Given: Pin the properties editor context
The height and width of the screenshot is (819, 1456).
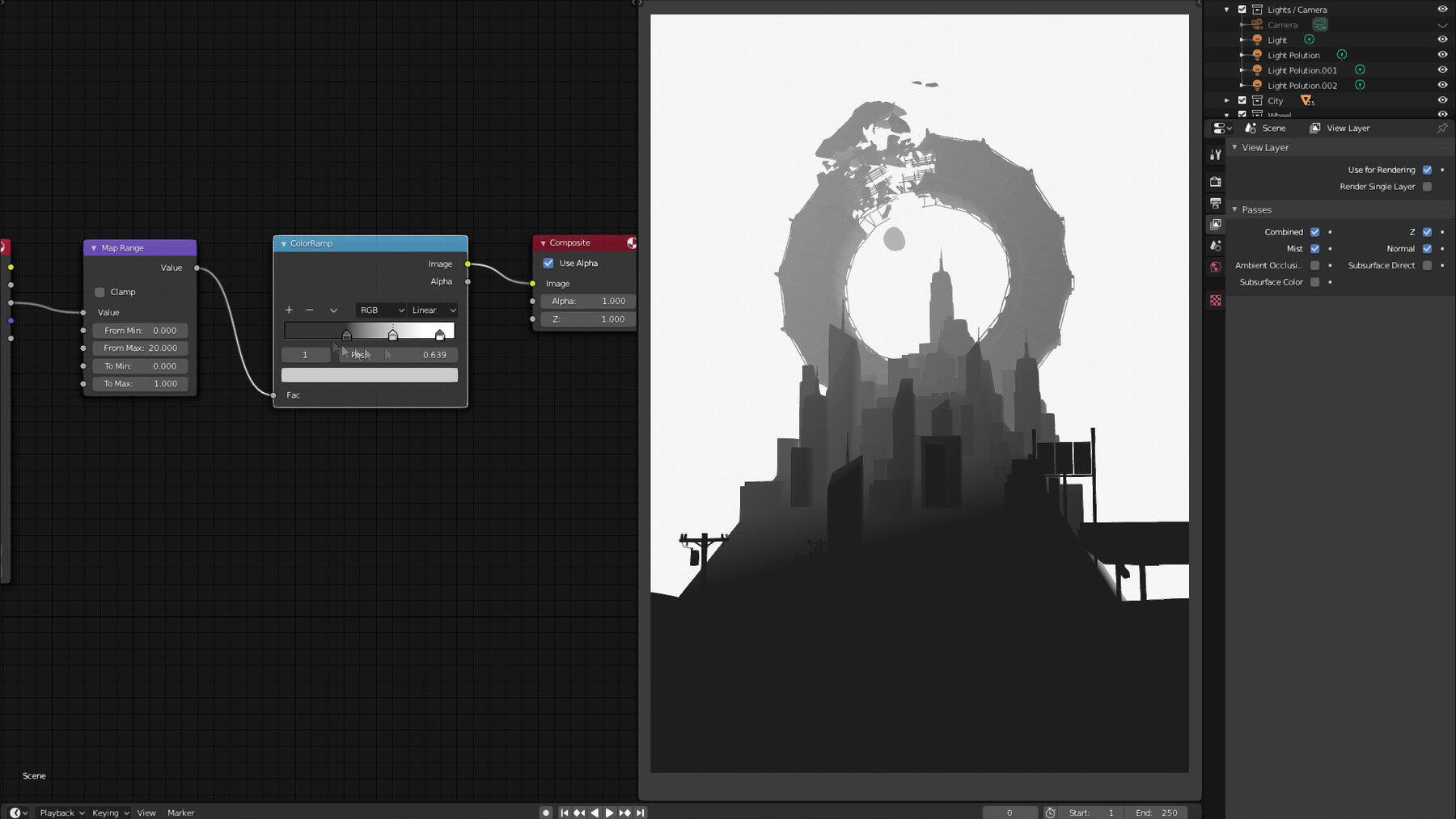Looking at the screenshot, I should coord(1441,128).
